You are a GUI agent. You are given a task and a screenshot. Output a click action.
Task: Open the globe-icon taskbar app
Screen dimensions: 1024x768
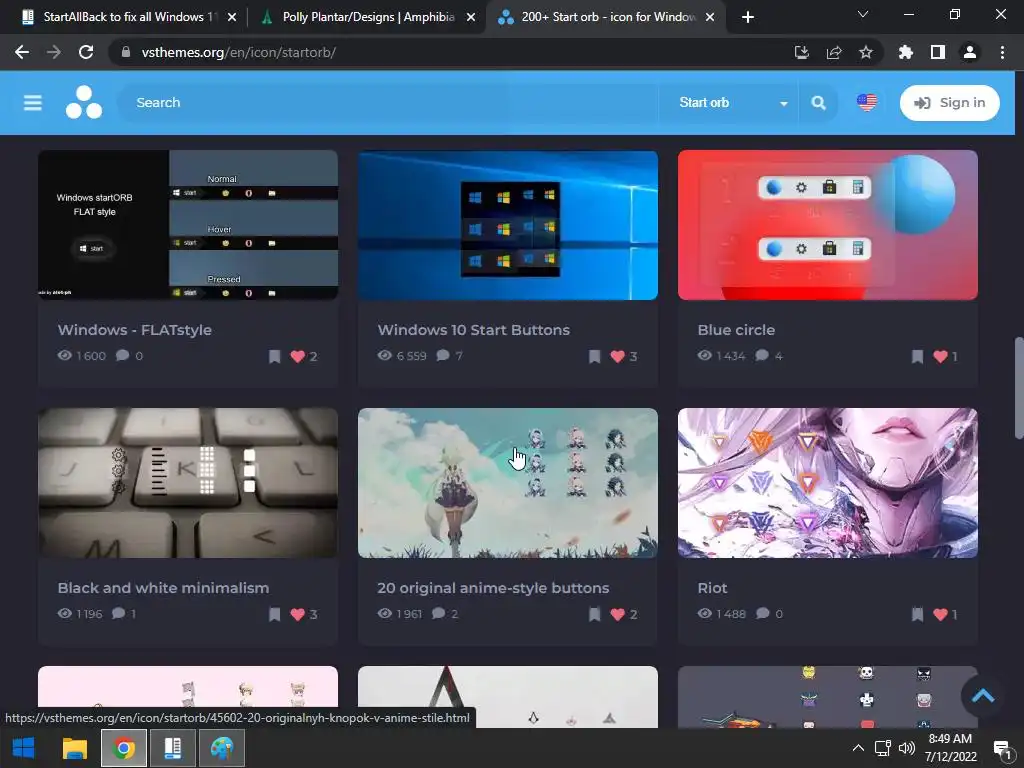tap(221, 748)
